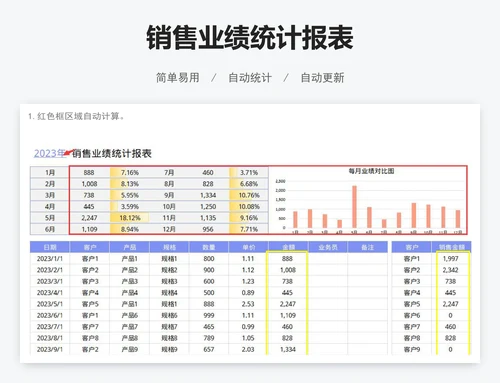Click the 每月业绩对比图 chart title

371,171
